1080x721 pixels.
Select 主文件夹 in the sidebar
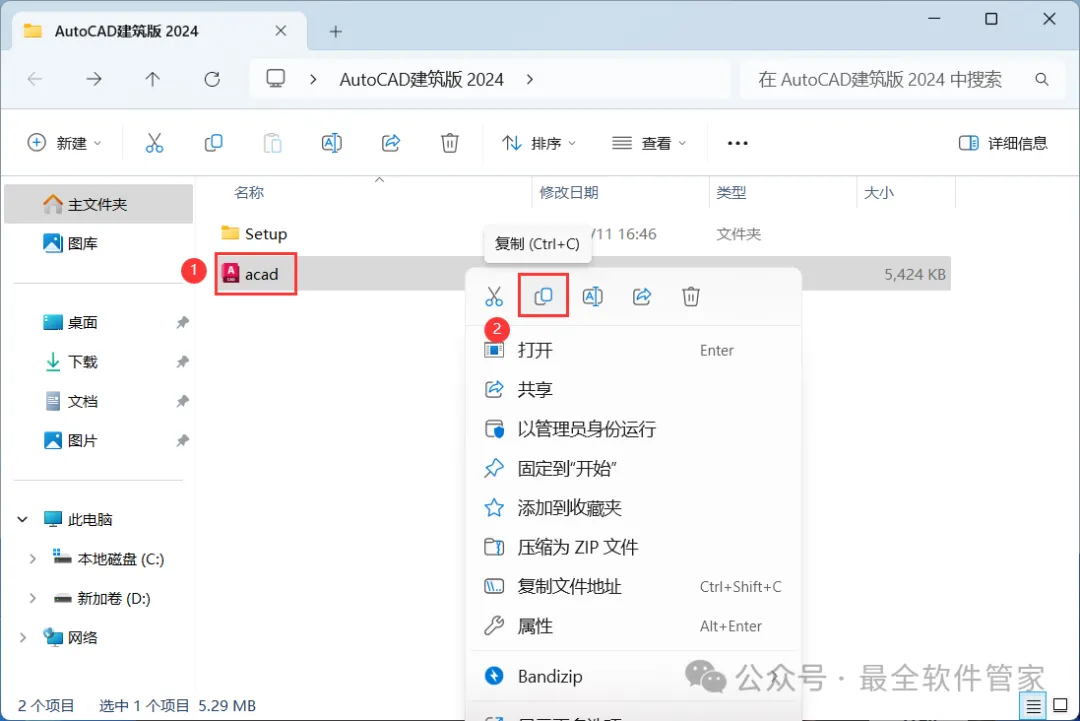pyautogui.click(x=98, y=204)
